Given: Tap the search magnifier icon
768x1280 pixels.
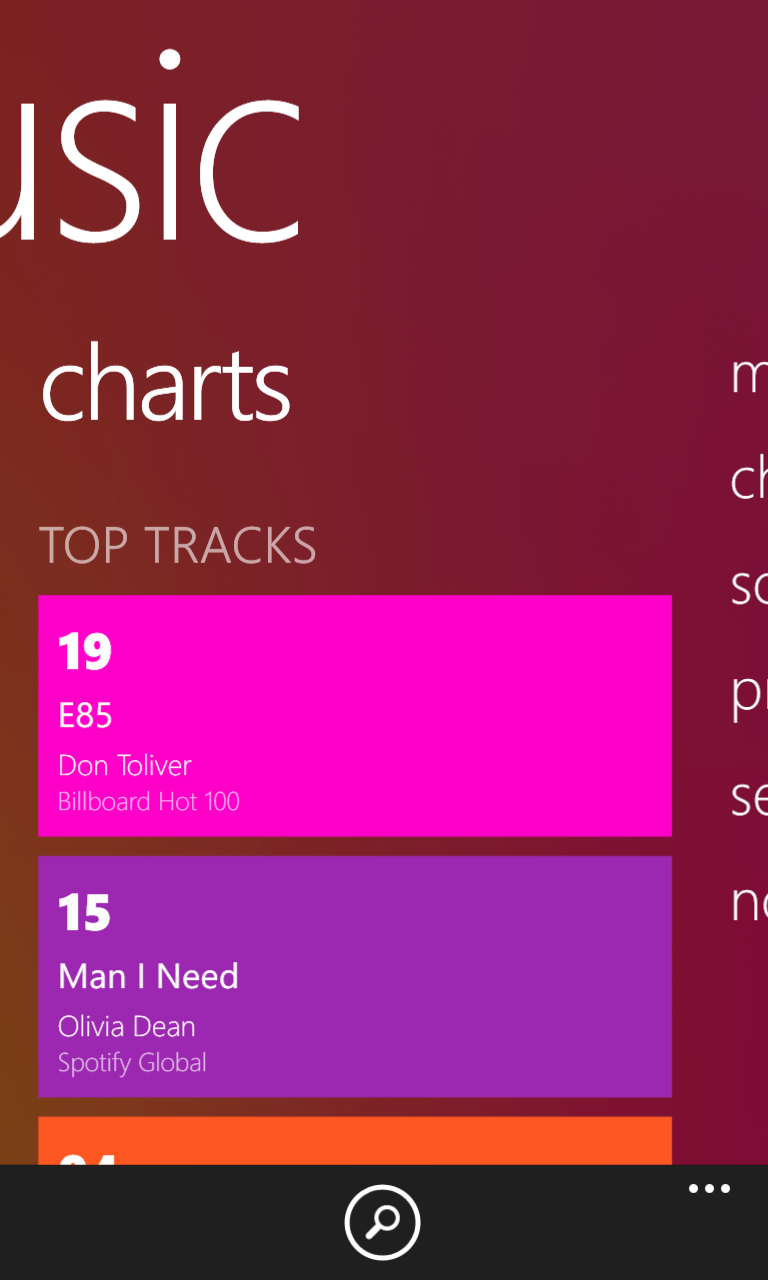Looking at the screenshot, I should [383, 1222].
